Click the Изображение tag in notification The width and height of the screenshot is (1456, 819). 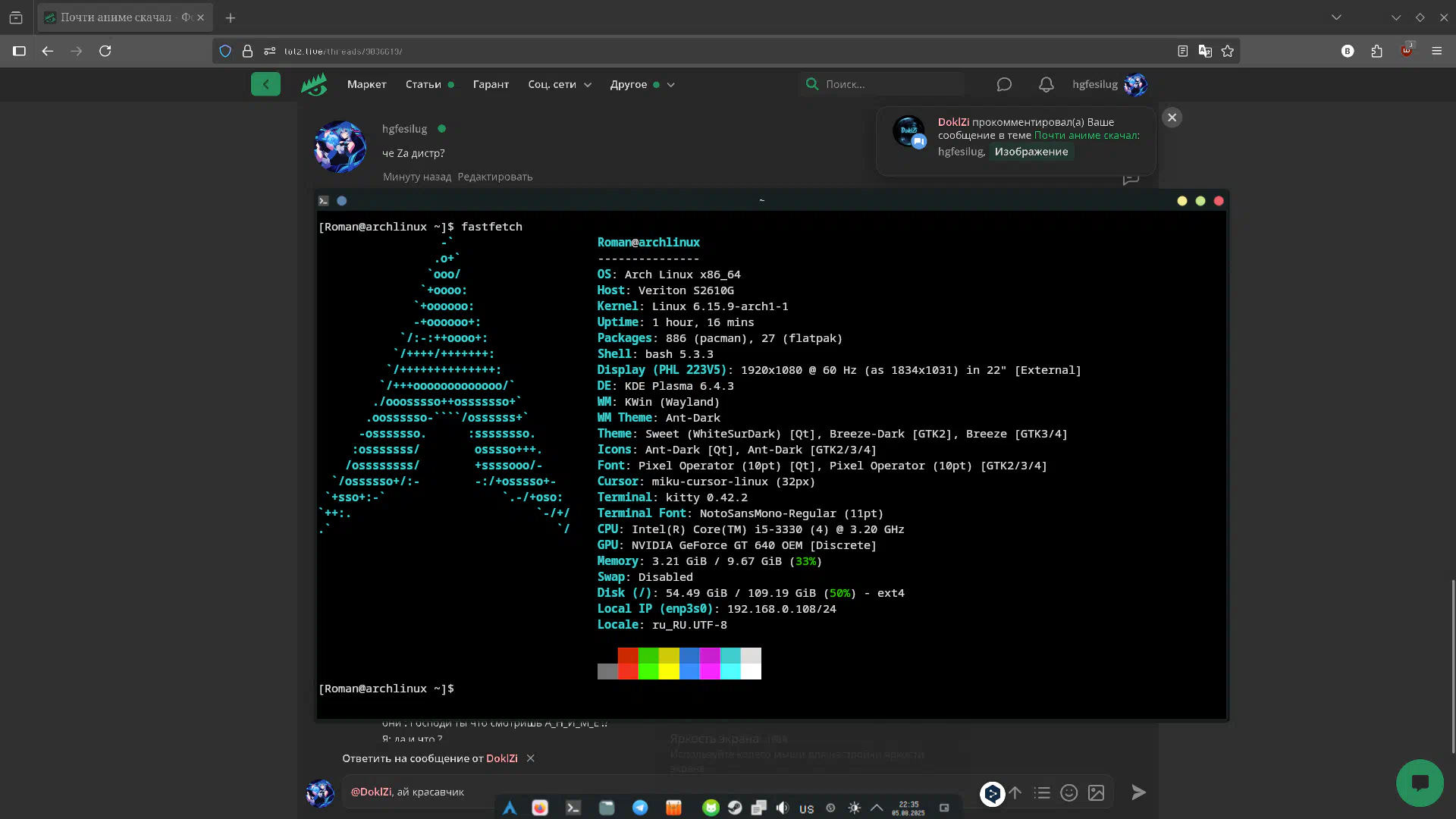point(1031,152)
